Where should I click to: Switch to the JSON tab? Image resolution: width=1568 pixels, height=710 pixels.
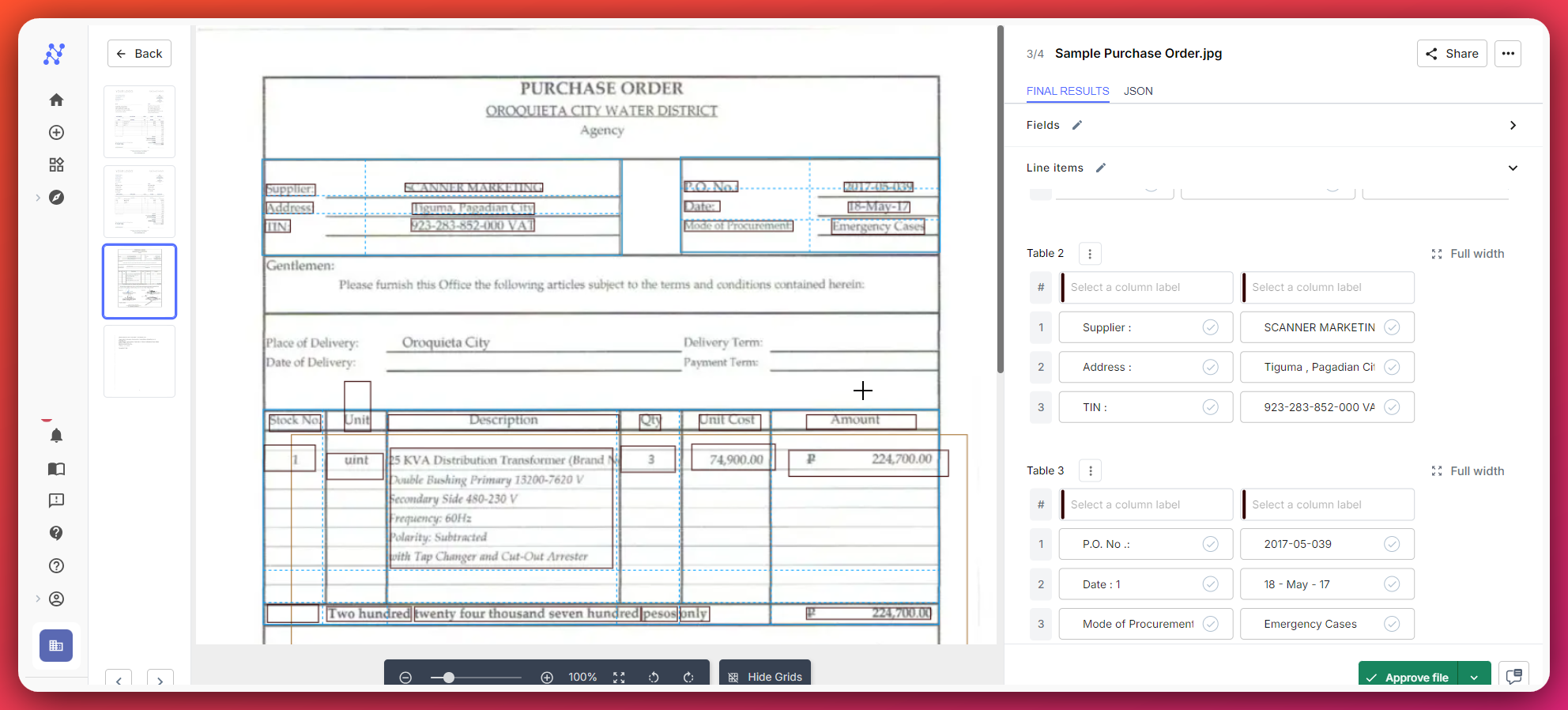[x=1138, y=91]
